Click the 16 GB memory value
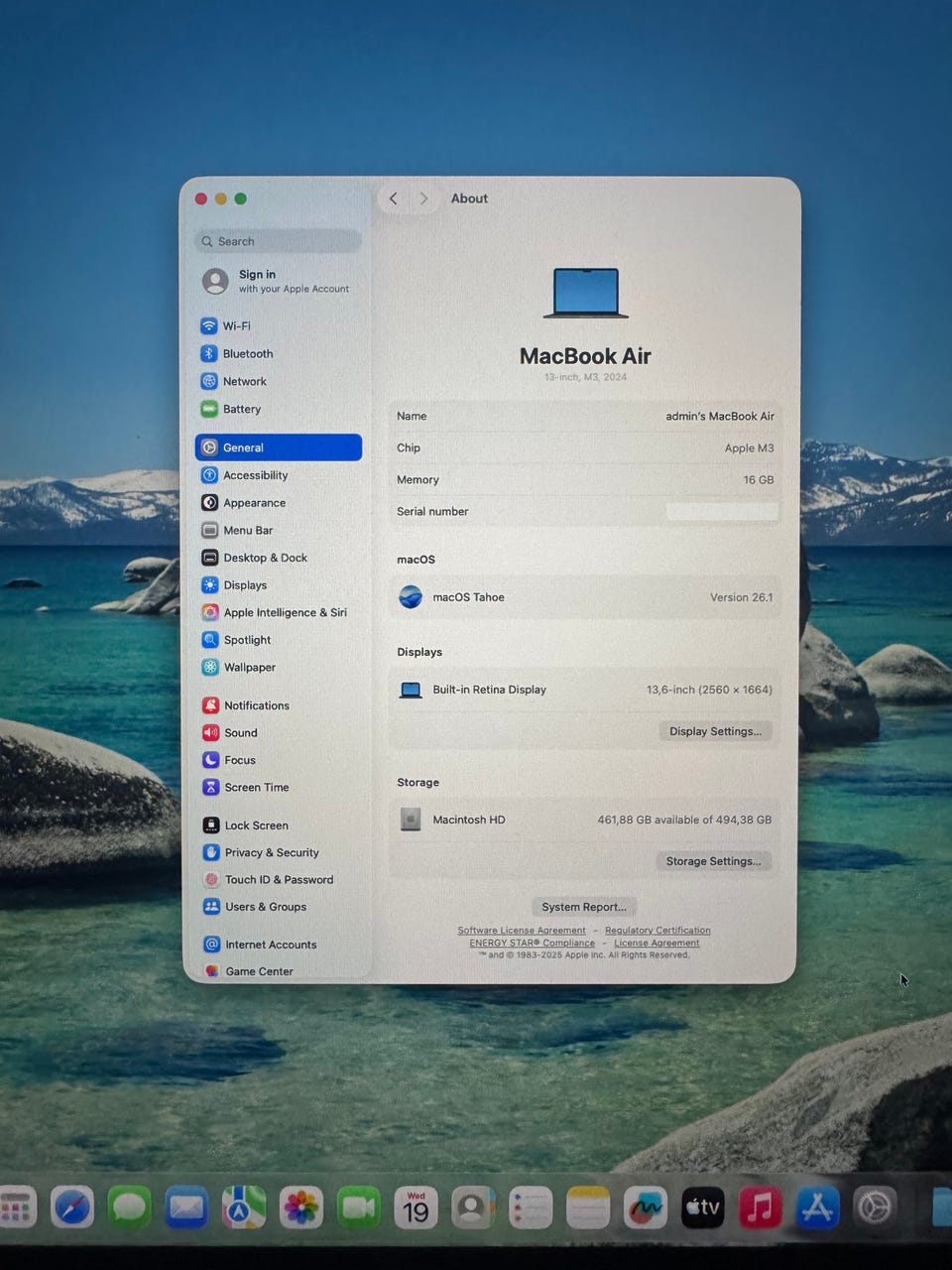This screenshot has width=952, height=1270. [x=759, y=480]
